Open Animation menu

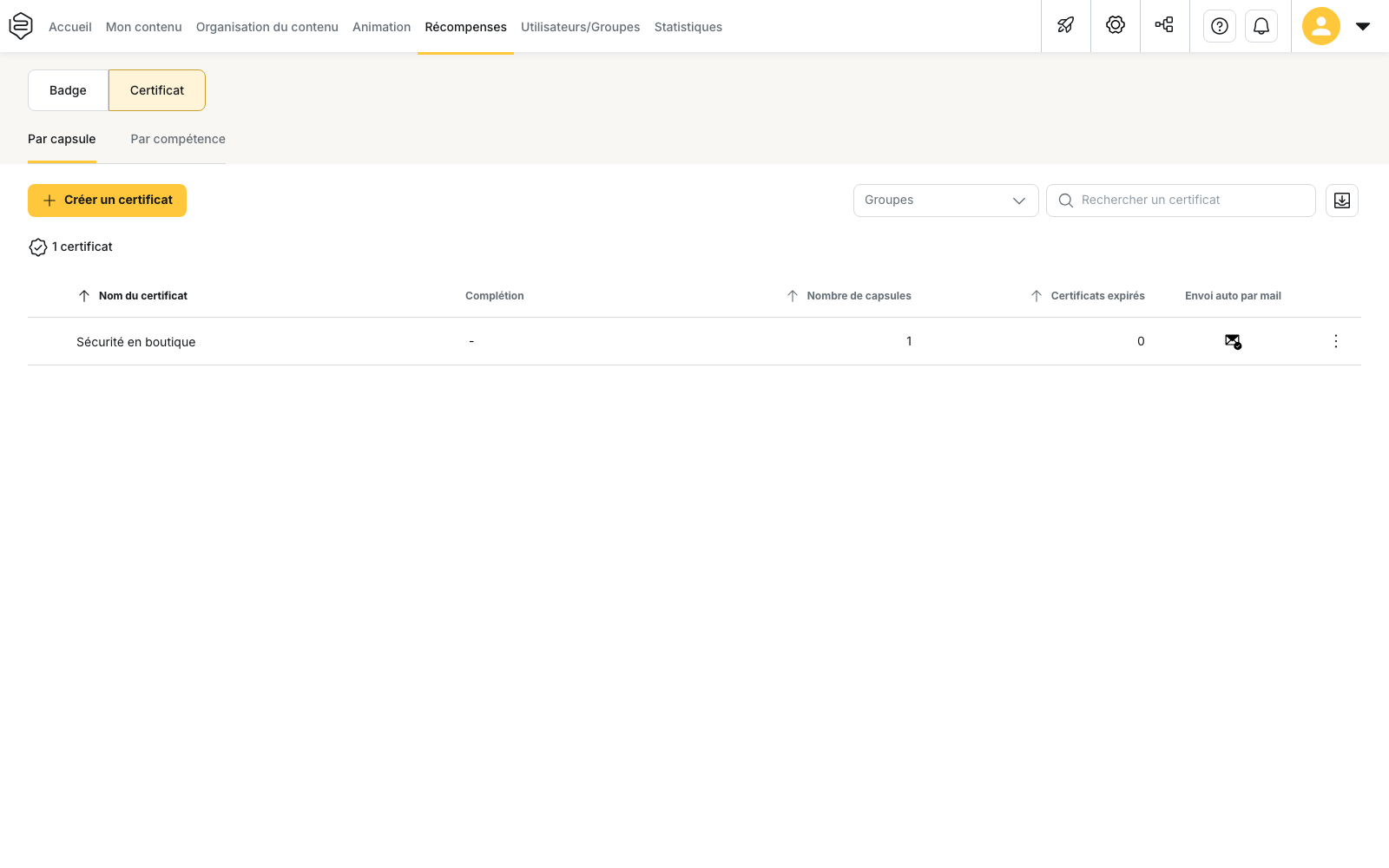click(x=382, y=27)
